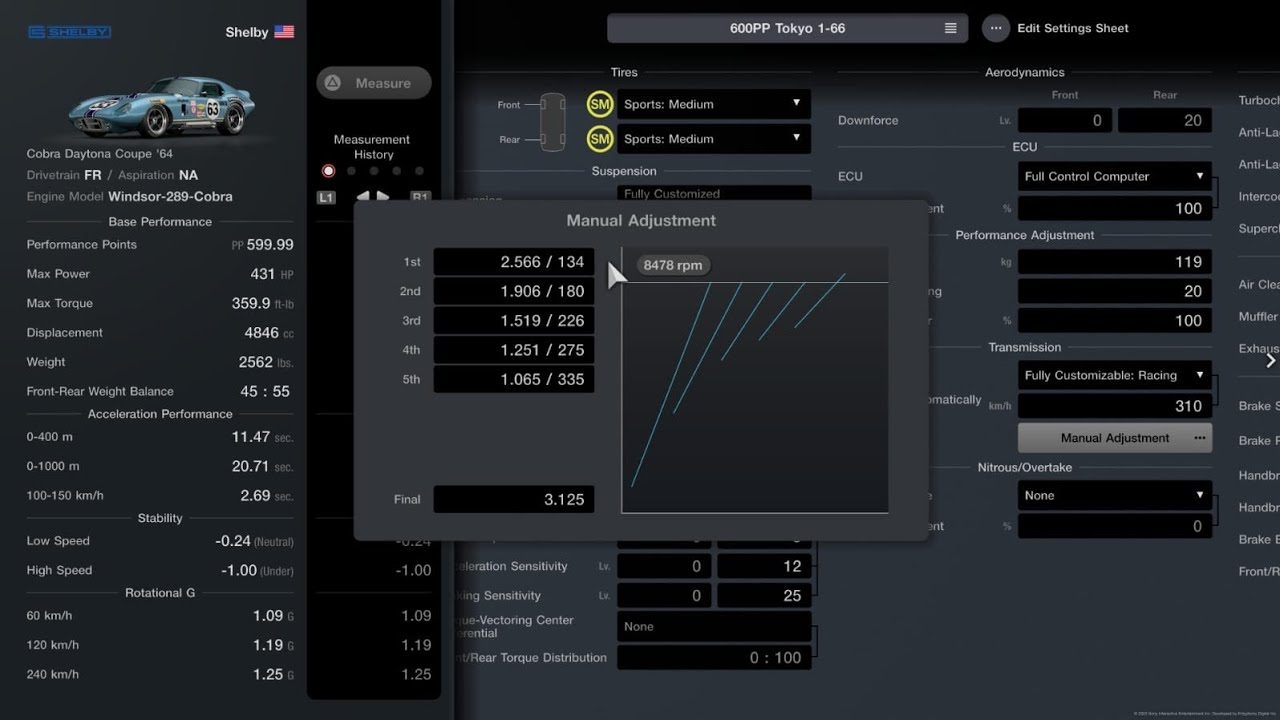
Task: Start a measurement with the Measure button
Action: click(x=374, y=83)
